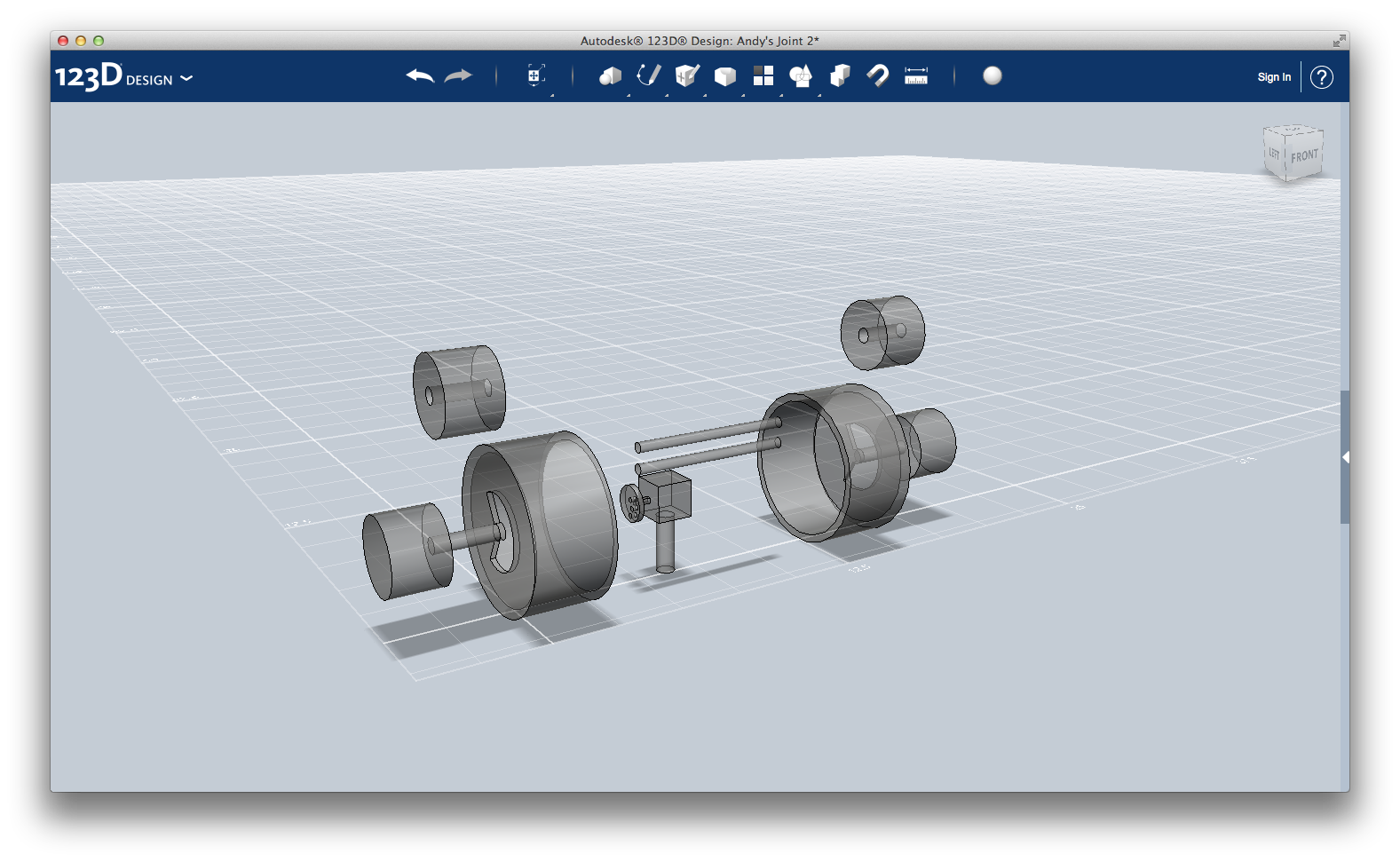The height and width of the screenshot is (862, 1400).
Task: Open the Pattern tool menu
Action: [x=763, y=76]
